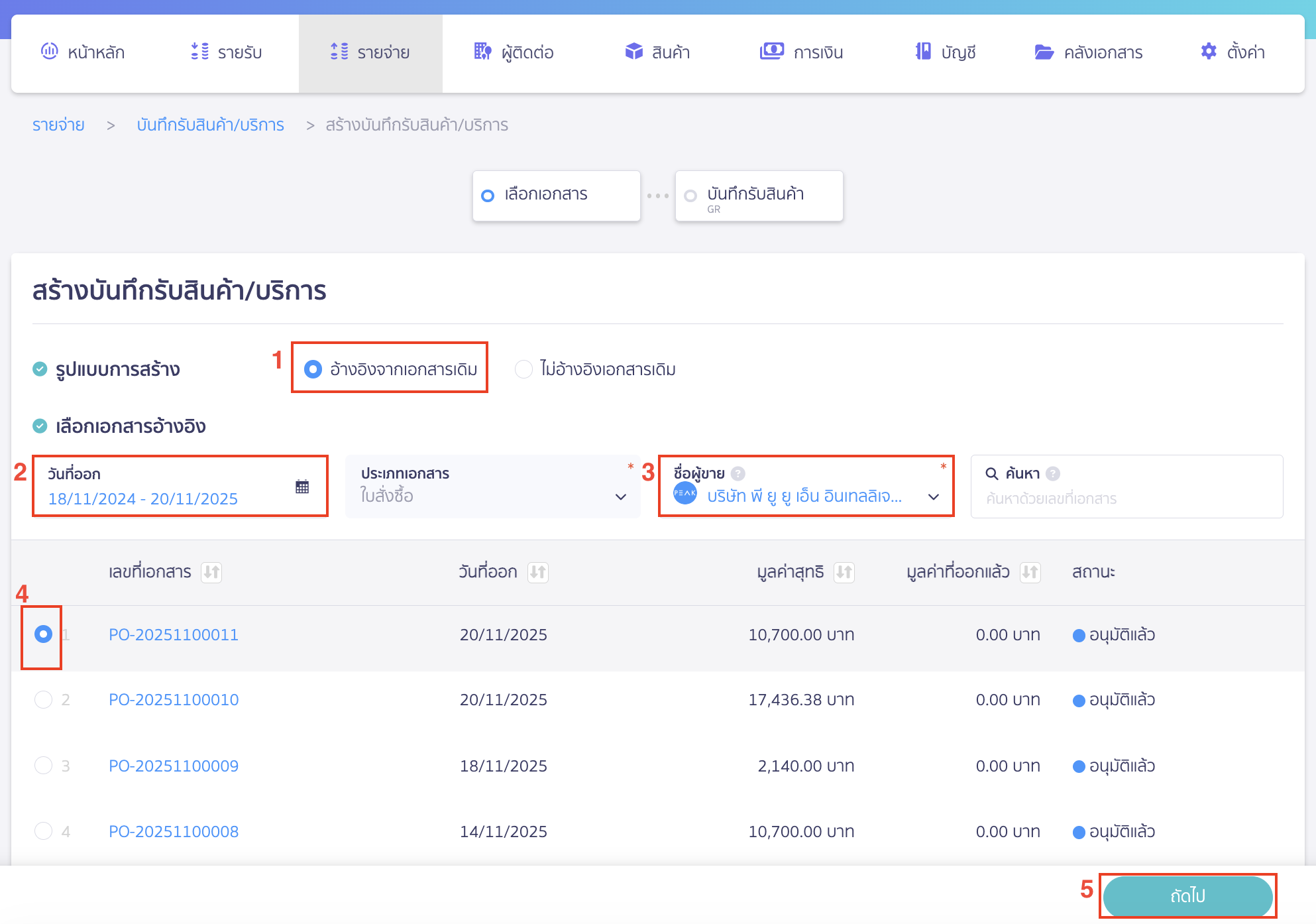Go to the คลังเอกสาร menu tab
The image size is (1316, 924).
point(1088,52)
